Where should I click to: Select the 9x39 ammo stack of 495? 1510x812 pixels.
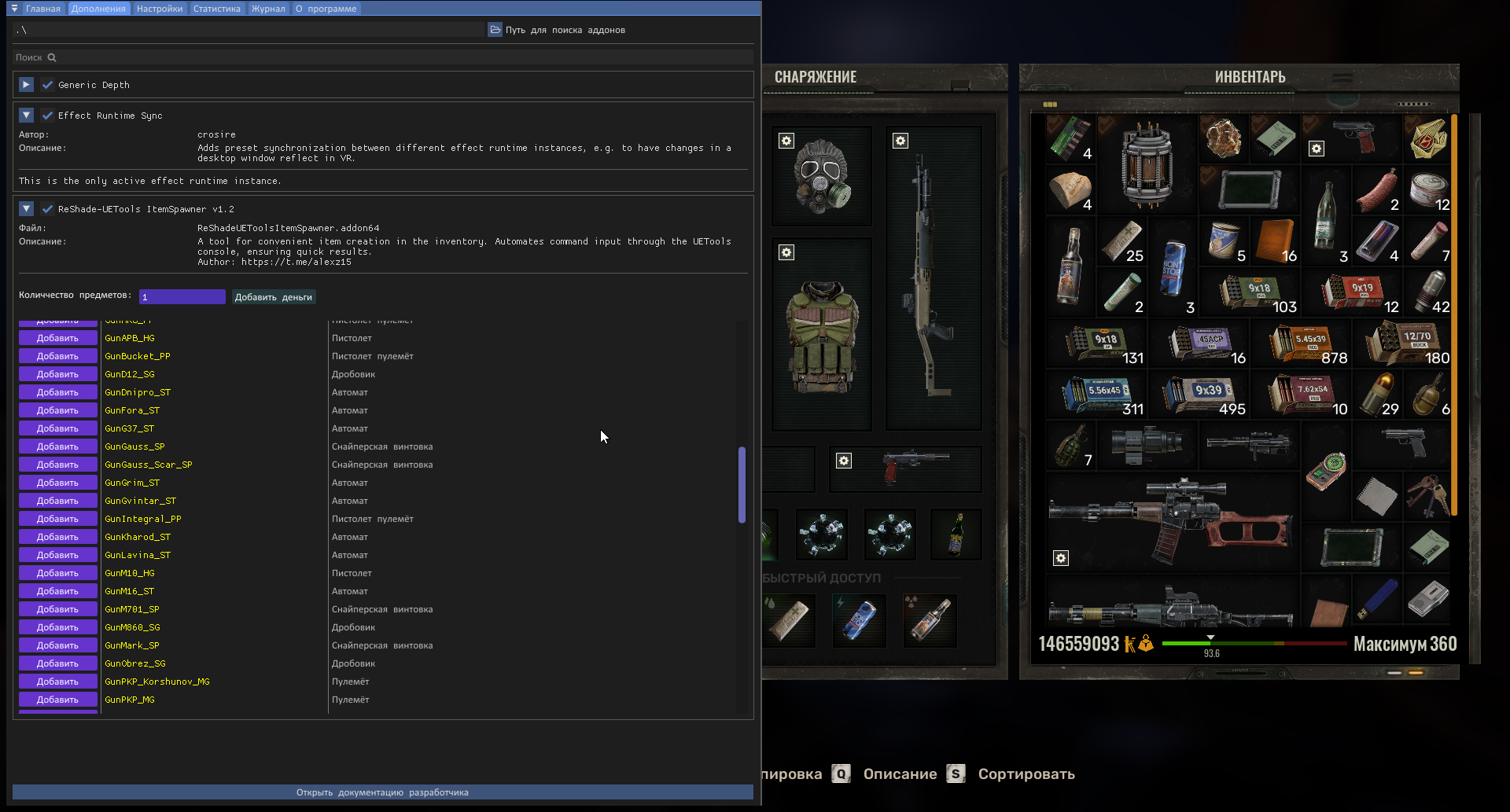pos(1199,394)
